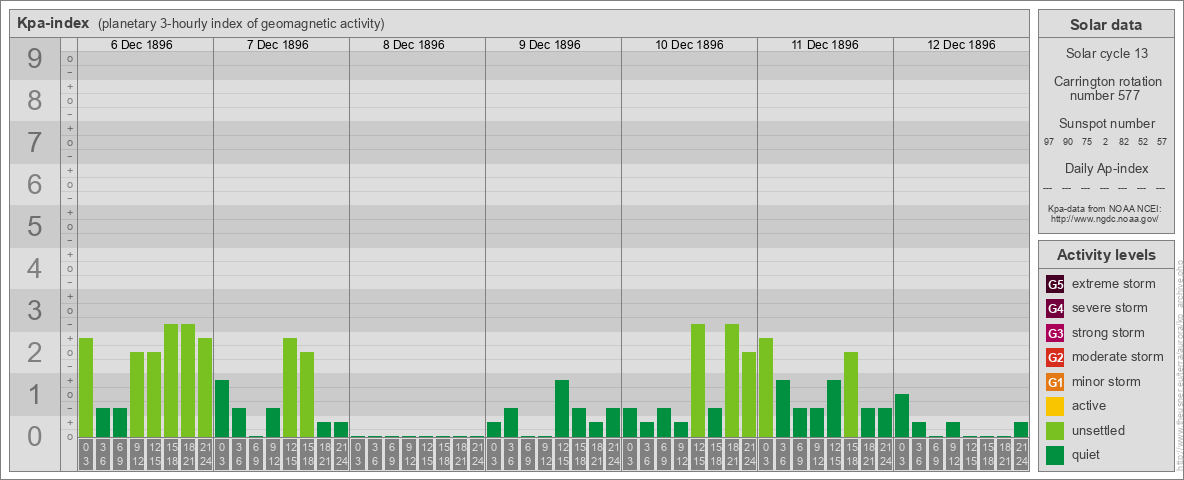Image resolution: width=1184 pixels, height=480 pixels.
Task: Click sunspot number value 2
Action: click(x=1105, y=142)
